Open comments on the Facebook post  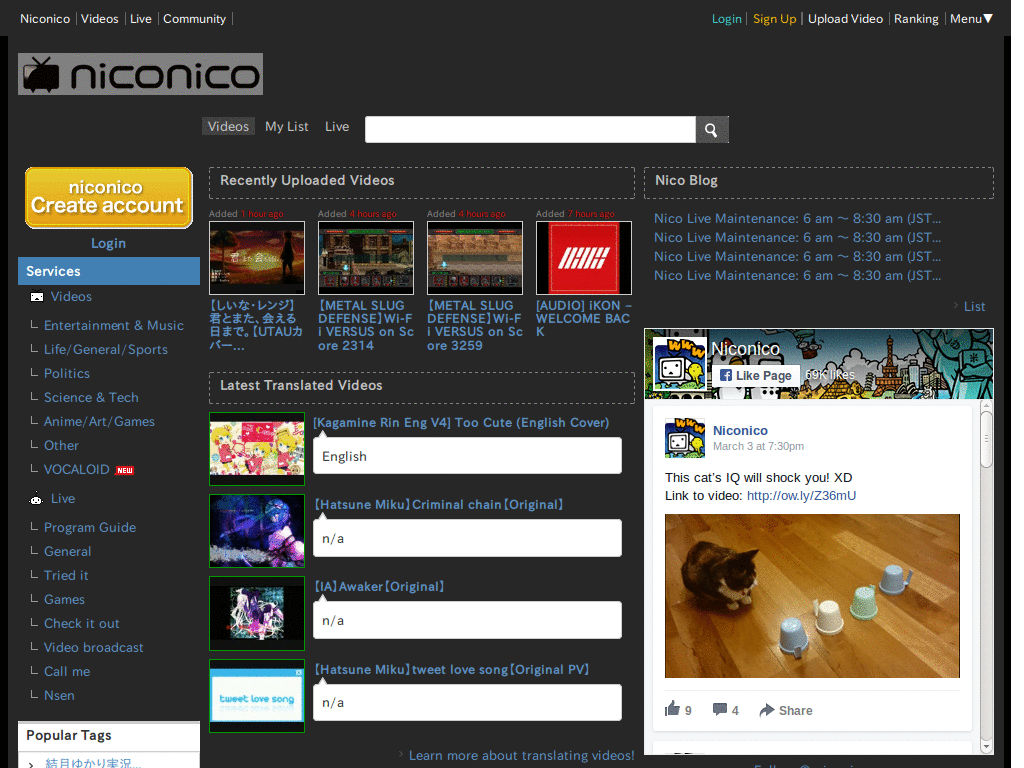(x=720, y=709)
